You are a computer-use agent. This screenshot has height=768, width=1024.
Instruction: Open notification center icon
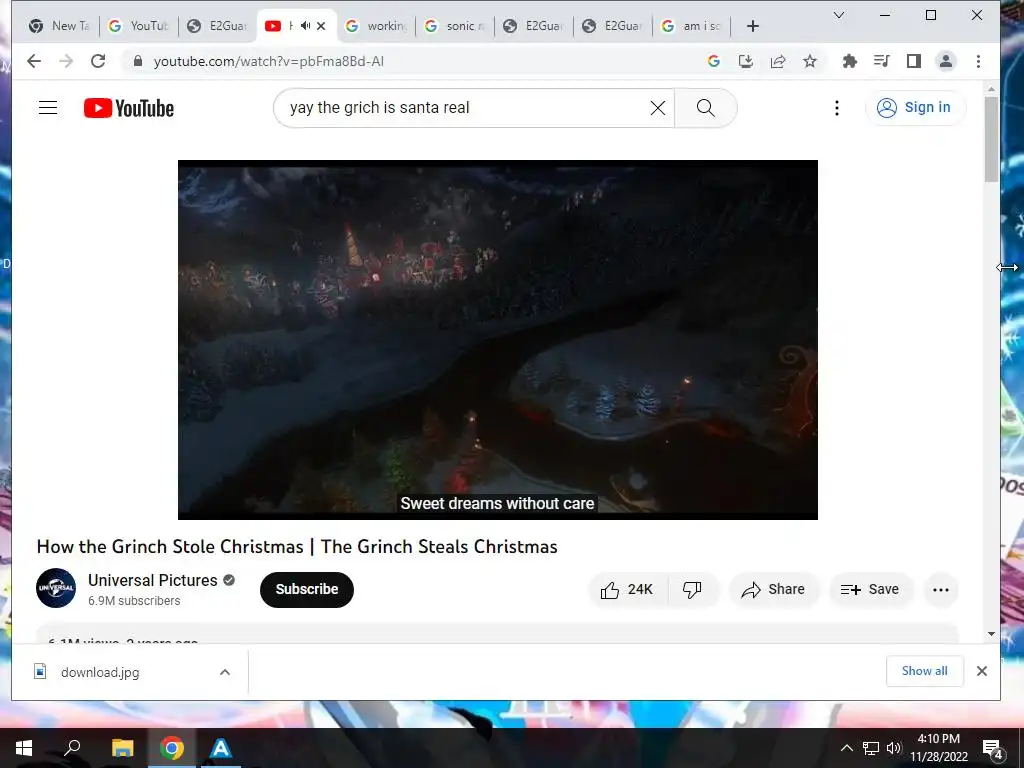click(992, 749)
